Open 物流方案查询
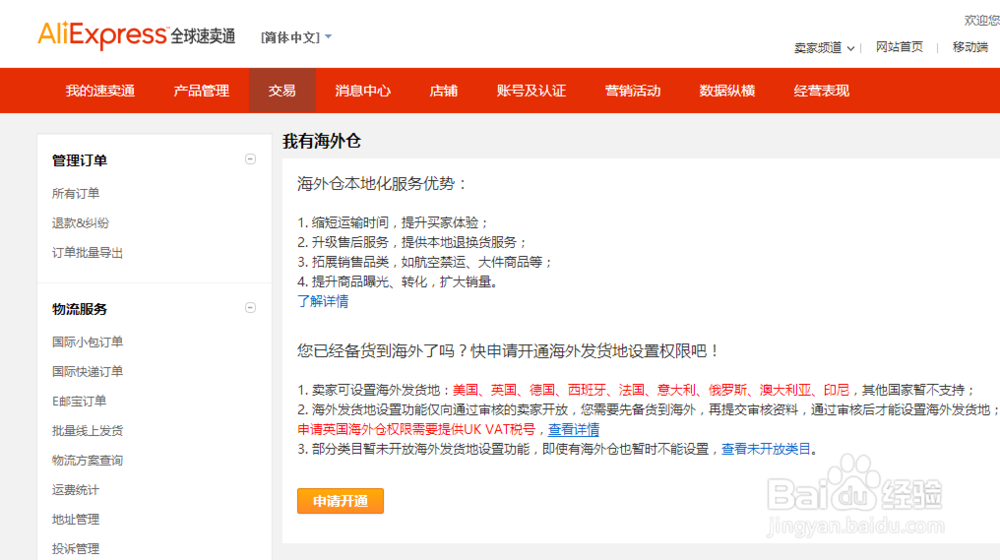The height and width of the screenshot is (560, 1000). (x=87, y=461)
